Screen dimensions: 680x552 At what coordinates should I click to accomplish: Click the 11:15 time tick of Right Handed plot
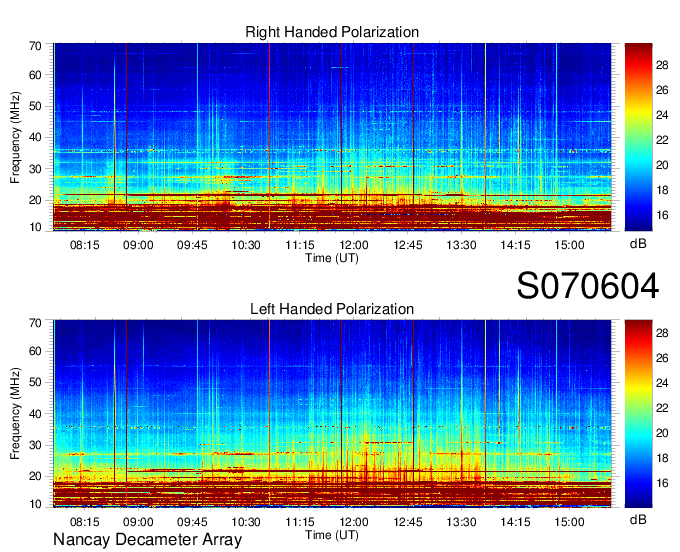point(300,245)
